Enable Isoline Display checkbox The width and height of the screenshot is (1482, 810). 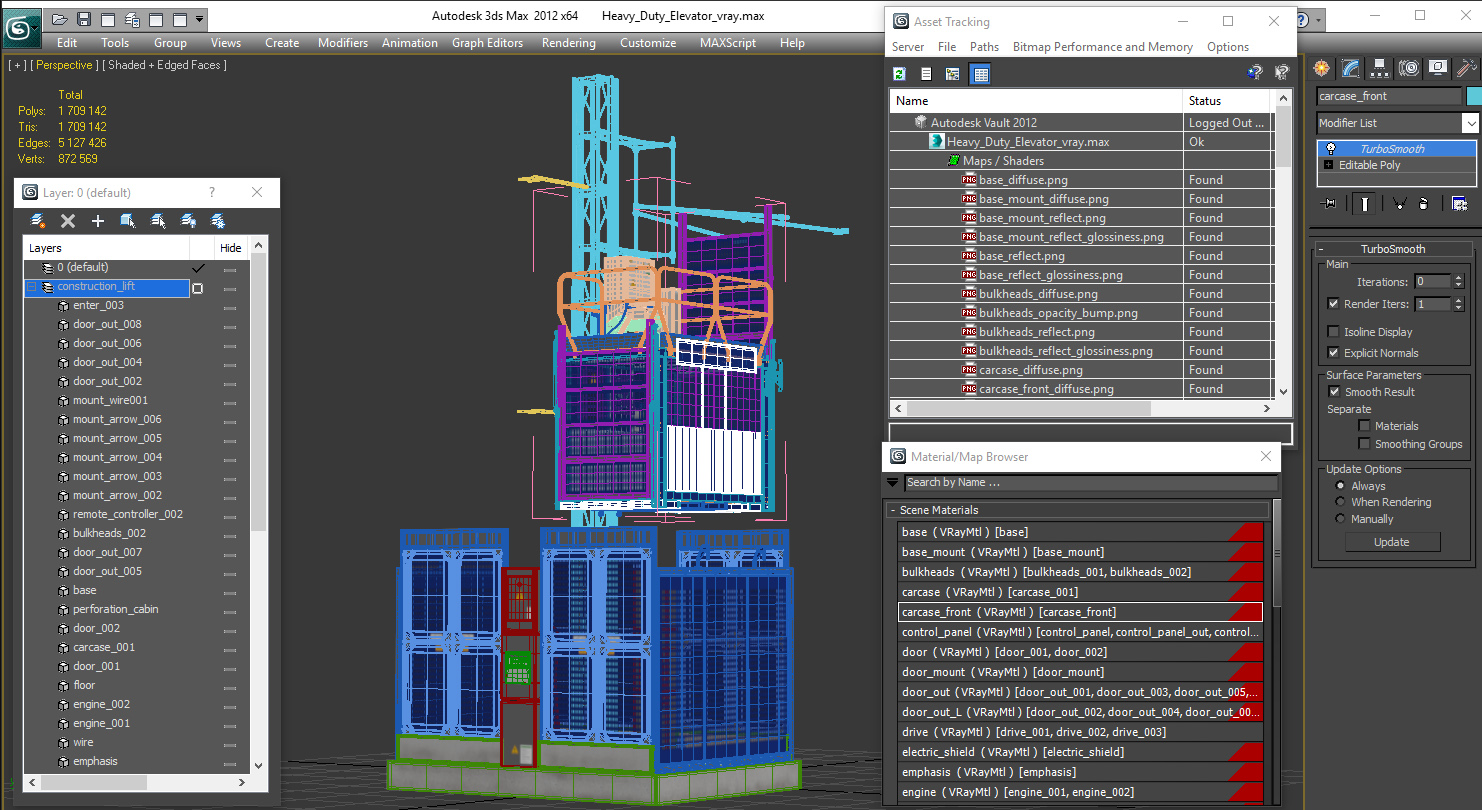[x=1333, y=332]
